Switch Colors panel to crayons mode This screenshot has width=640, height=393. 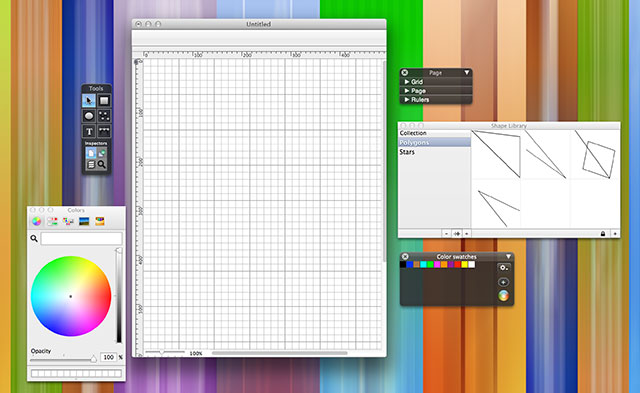click(x=100, y=221)
